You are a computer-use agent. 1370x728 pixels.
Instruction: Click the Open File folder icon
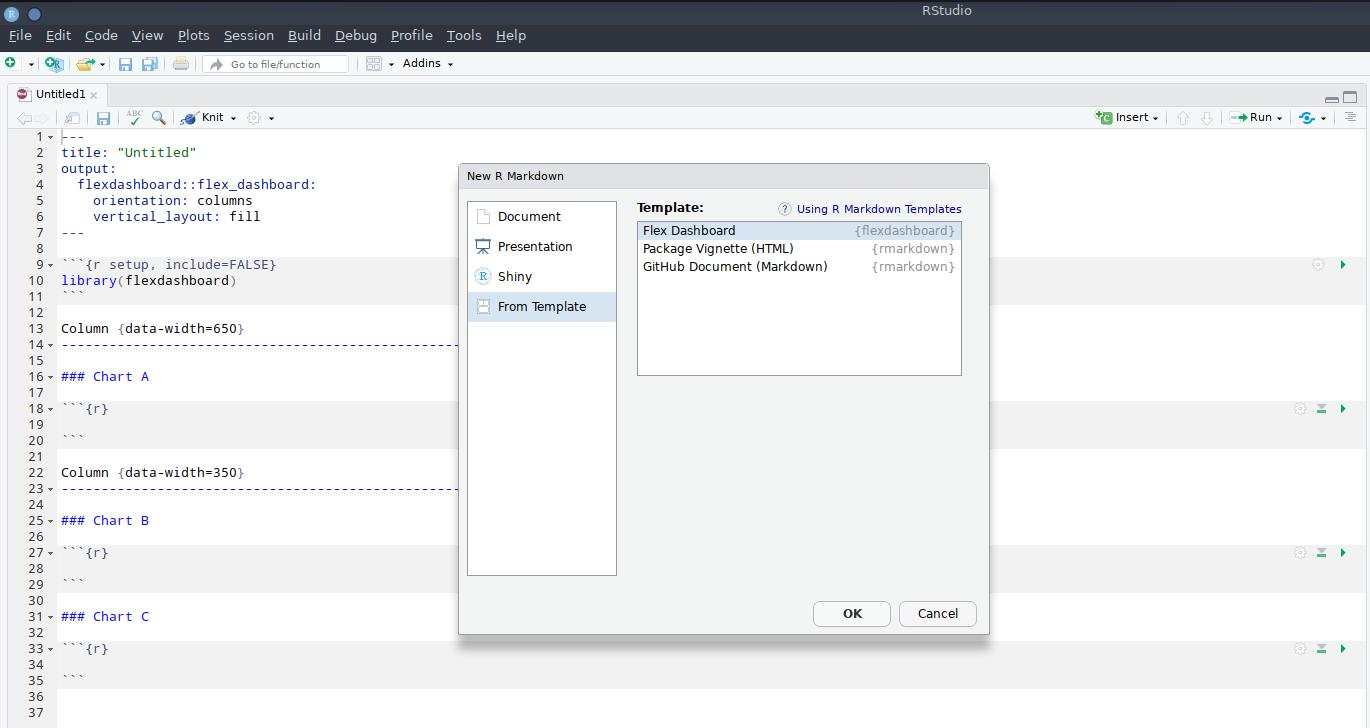(x=85, y=63)
